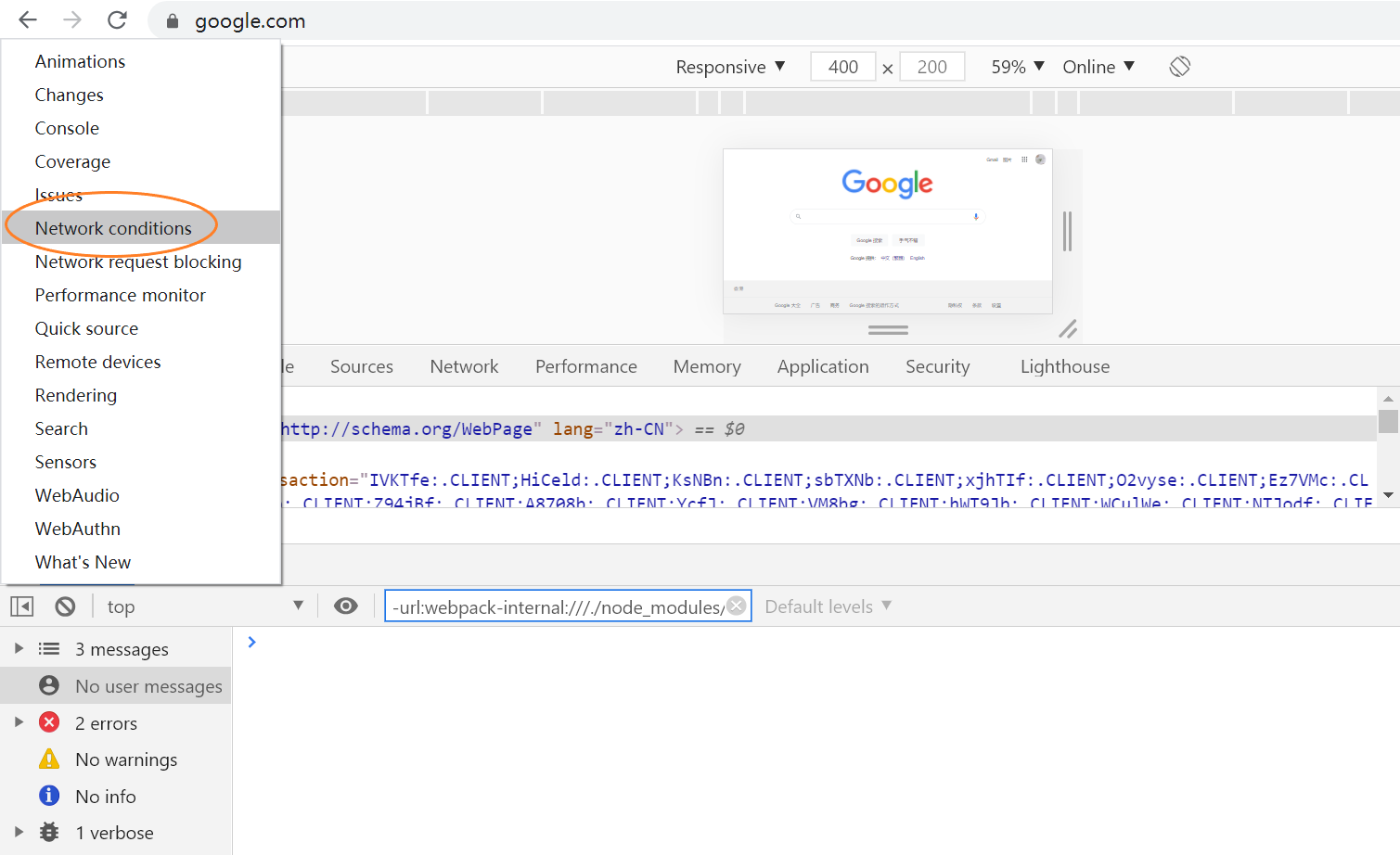The image size is (1400, 855).
Task: Click the rotate device orientation icon
Action: tap(1179, 67)
